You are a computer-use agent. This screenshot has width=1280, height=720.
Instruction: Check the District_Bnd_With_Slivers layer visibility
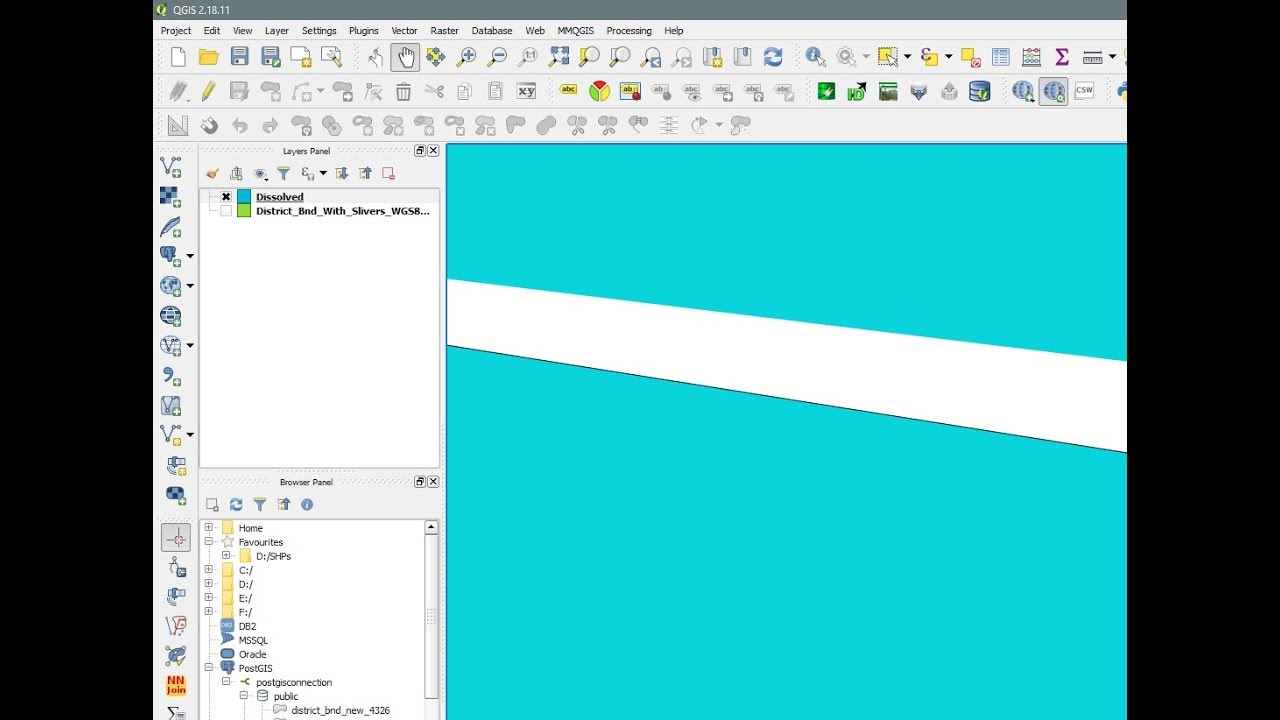226,211
